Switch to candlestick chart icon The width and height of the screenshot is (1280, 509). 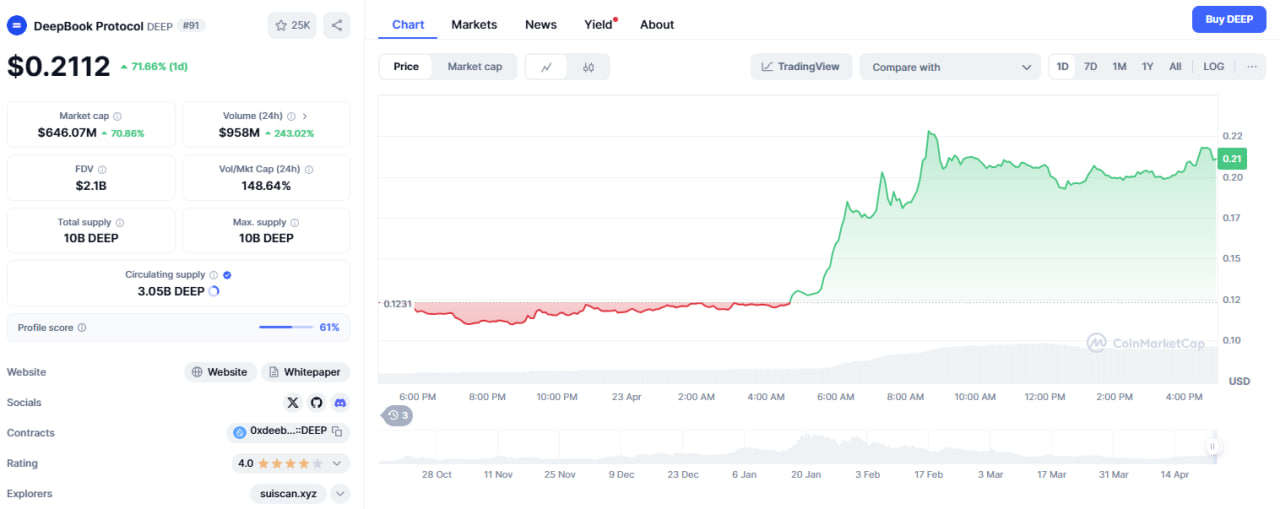point(588,67)
